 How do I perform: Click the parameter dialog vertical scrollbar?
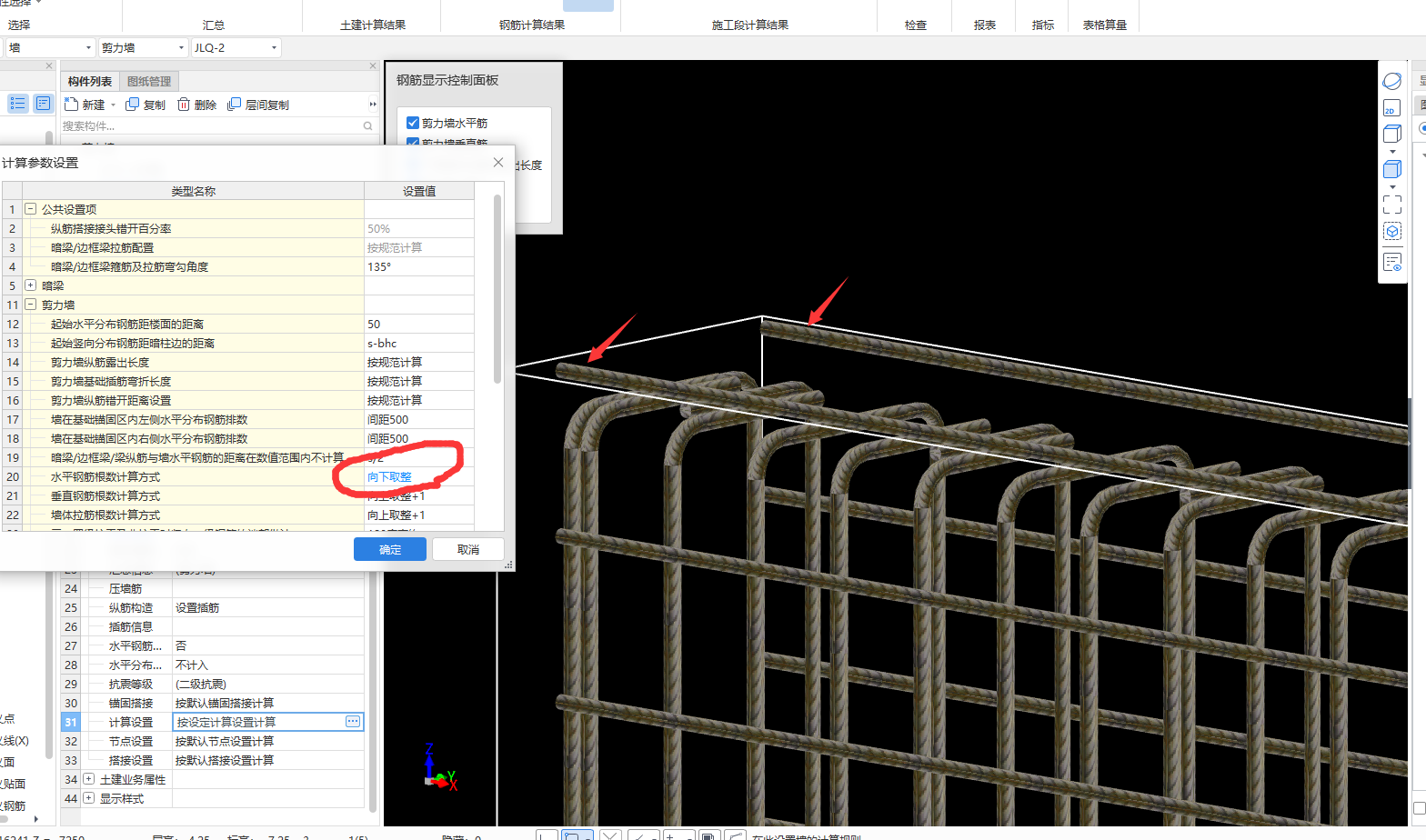497,289
